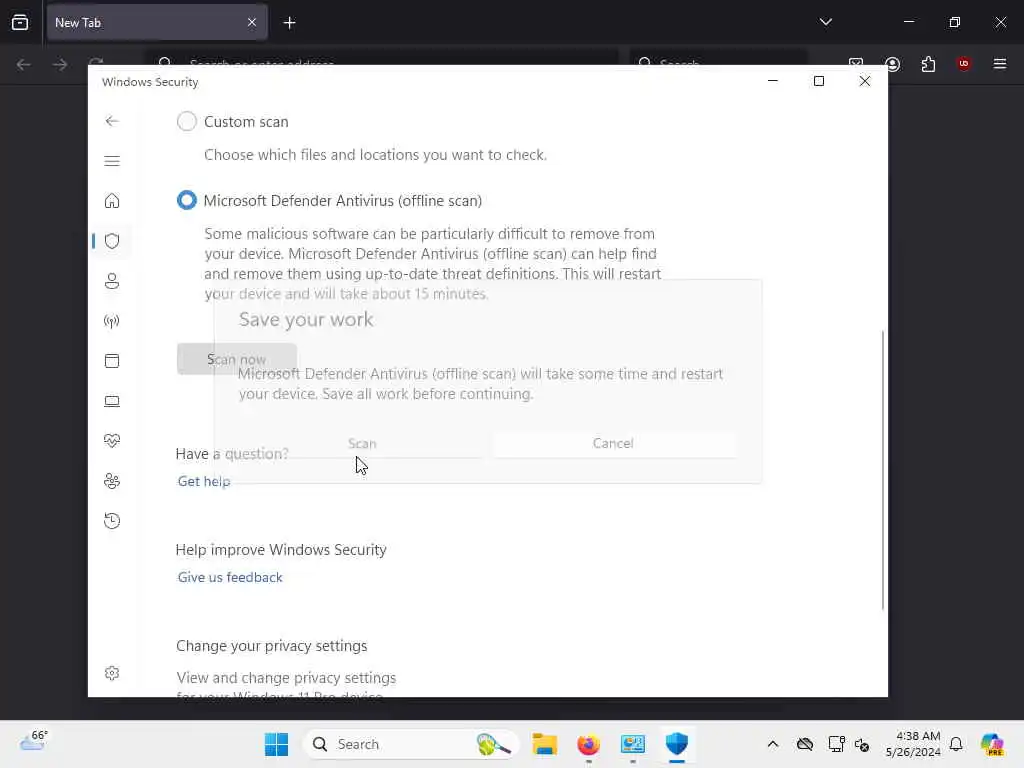Open the weather widget showing 66°
This screenshot has width=1024, height=768.
pos(34,741)
